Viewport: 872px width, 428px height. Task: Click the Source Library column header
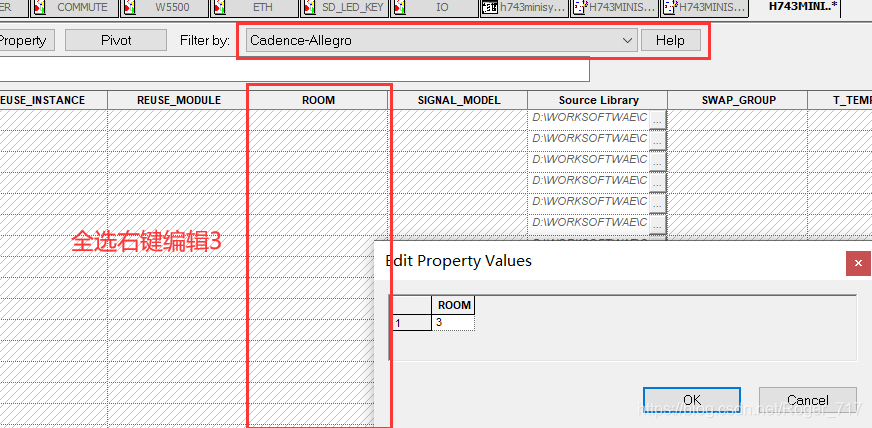[x=598, y=100]
